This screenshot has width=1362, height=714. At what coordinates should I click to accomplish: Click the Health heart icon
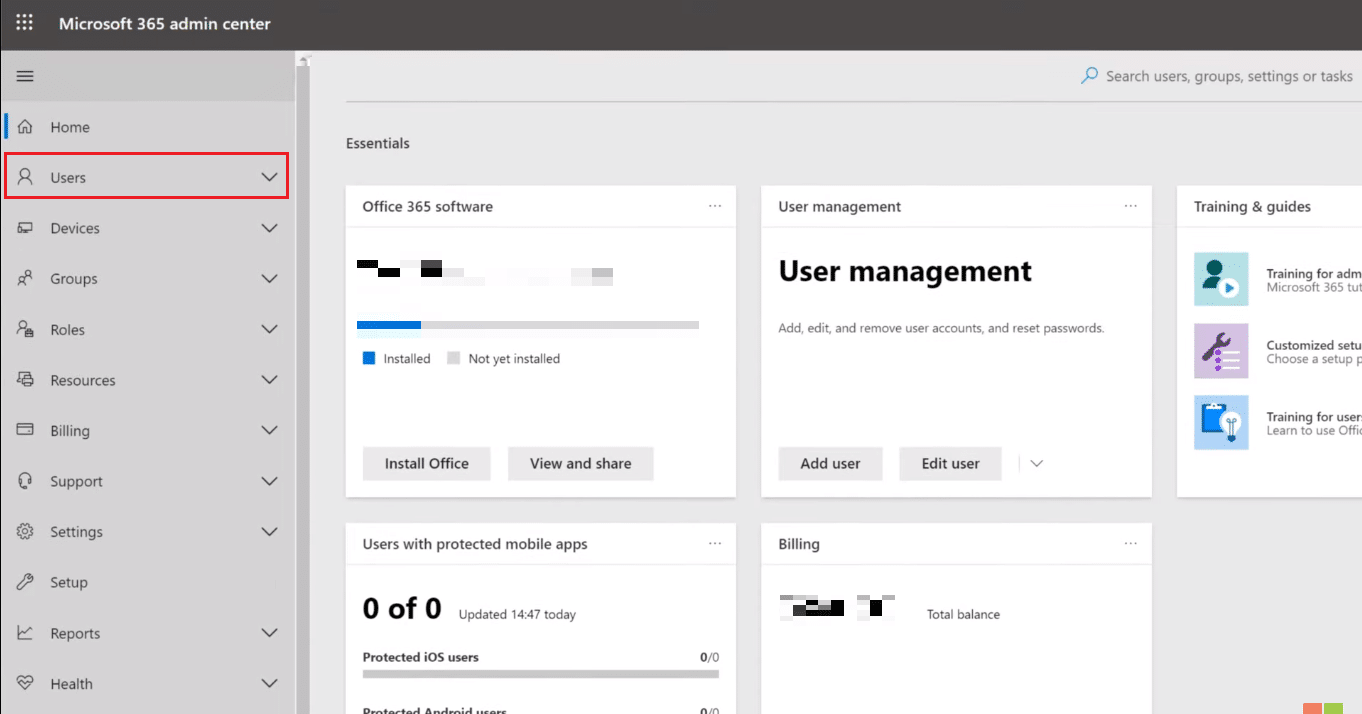coord(26,684)
